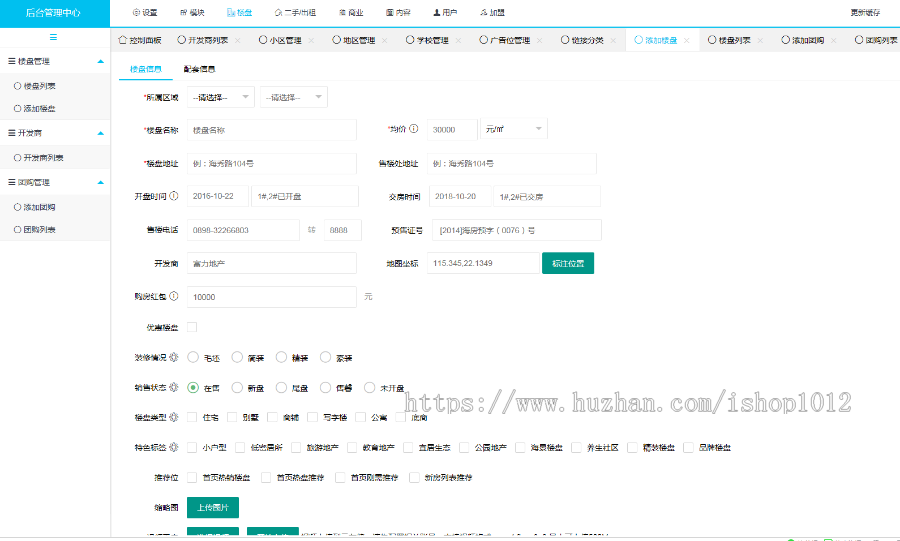Open the first 所属区域 dropdown
900x541 pixels.
coord(220,97)
